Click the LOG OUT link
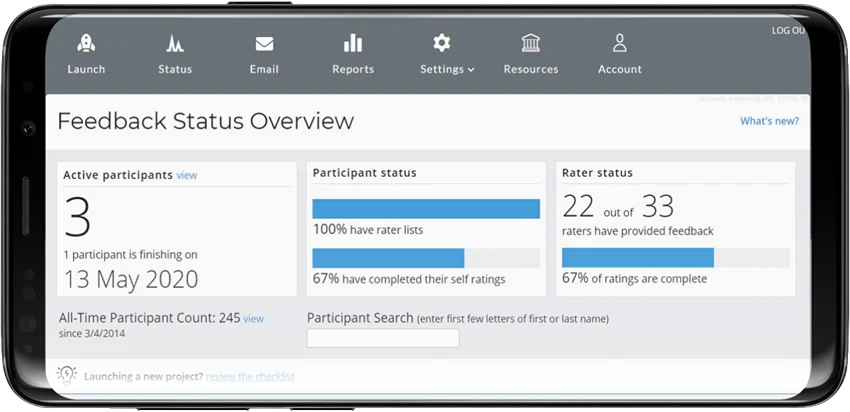The image size is (850, 412). (789, 30)
